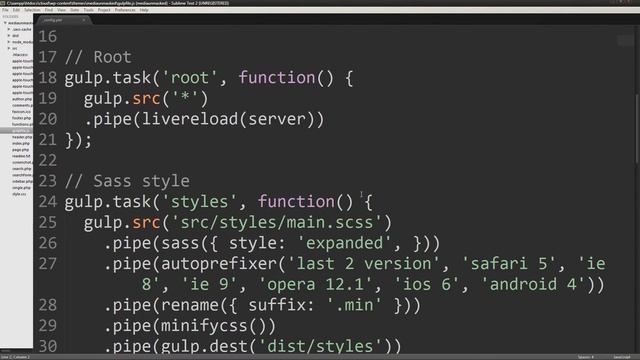This screenshot has width=640, height=360.
Task: Open .htaccess in the sidebar
Action: (x=20, y=55)
